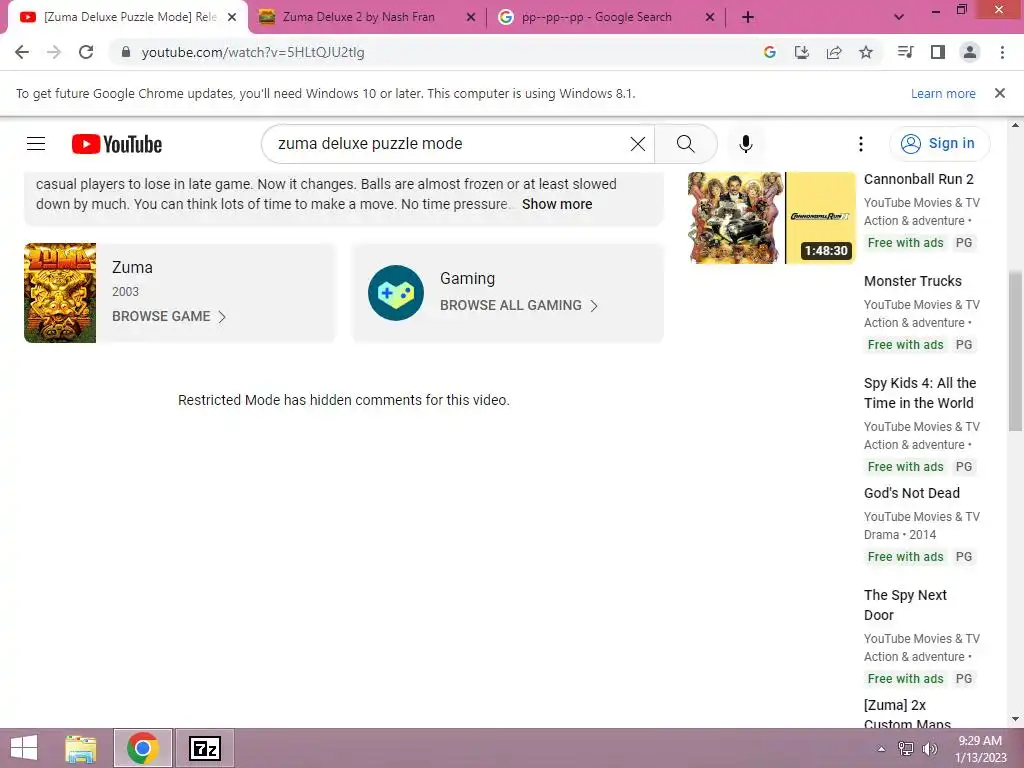Go back using the browser back arrow
The height and width of the screenshot is (768, 1024).
click(22, 52)
